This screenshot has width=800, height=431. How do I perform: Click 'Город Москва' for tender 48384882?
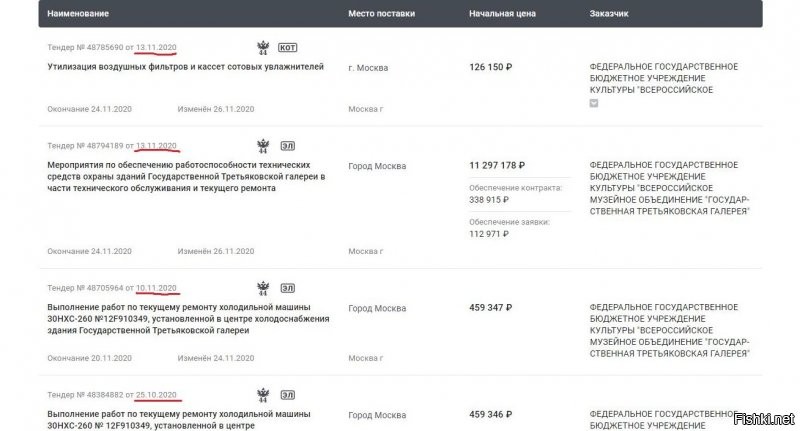point(377,415)
